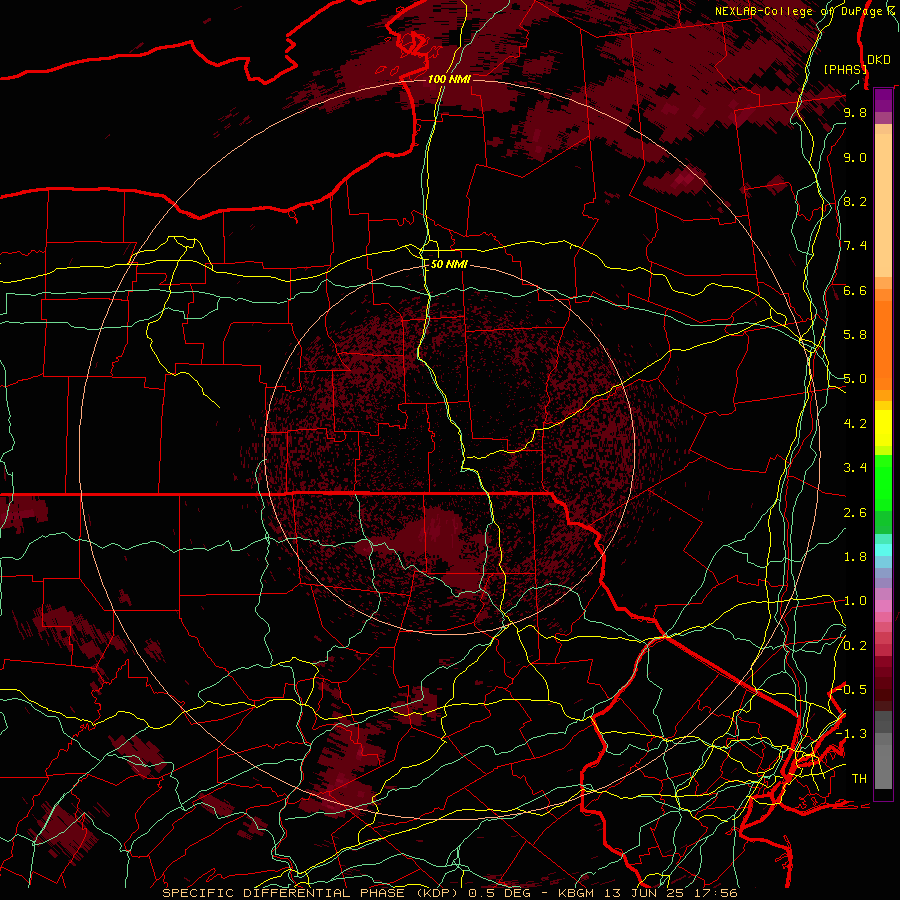Click the pink segment of the color bar
Image resolution: width=900 pixels, height=900 pixels.
click(x=883, y=606)
